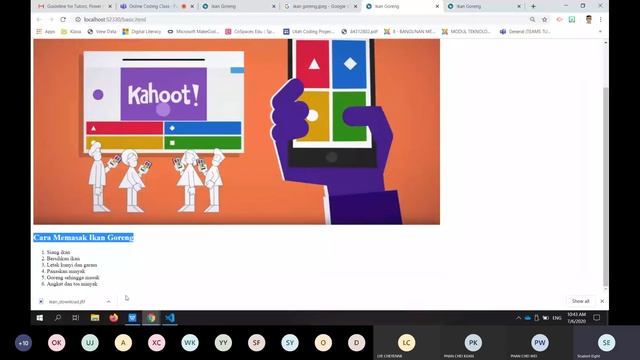This screenshot has height=360, width=640.
Task: Select participant tile LC
Action: (x=407, y=343)
